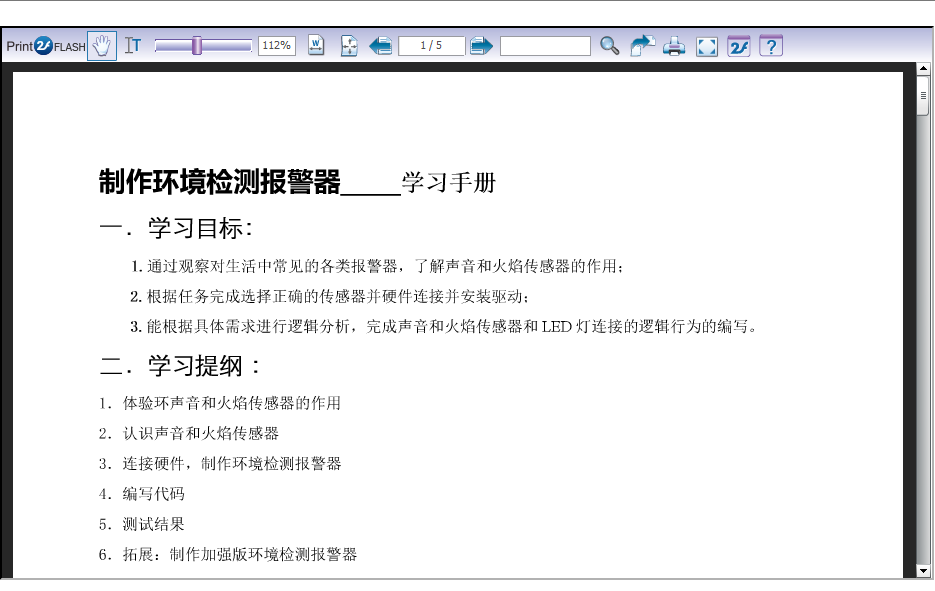The width and height of the screenshot is (935, 591).
Task: Switch to text selection tool
Action: [132, 46]
